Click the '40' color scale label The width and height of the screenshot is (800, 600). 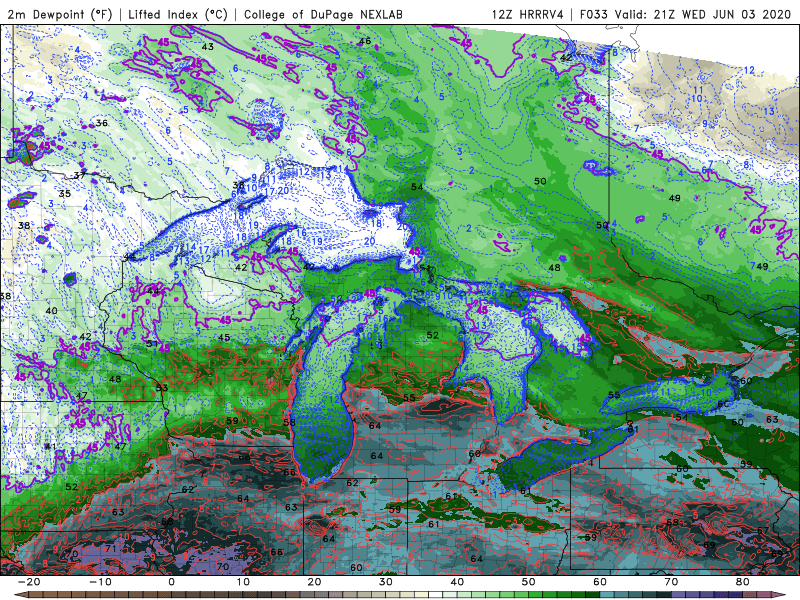click(x=457, y=582)
